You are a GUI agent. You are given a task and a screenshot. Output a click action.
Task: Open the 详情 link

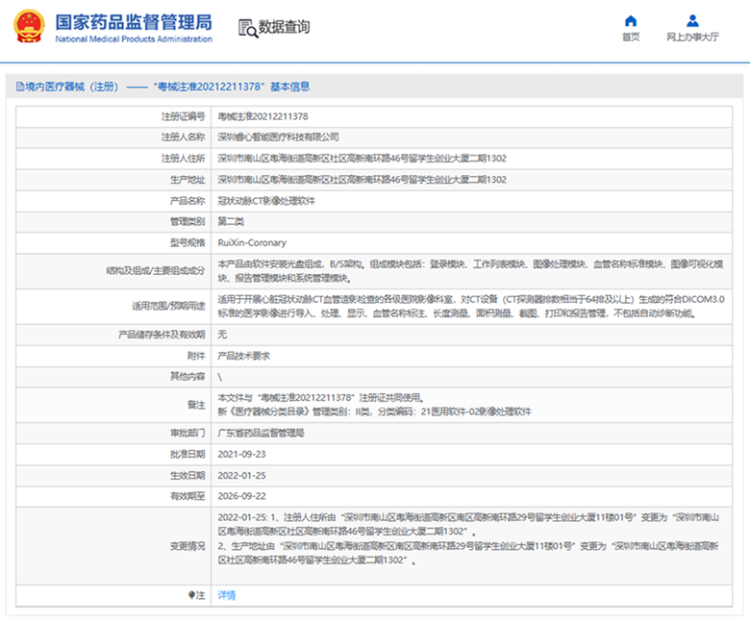[x=226, y=595]
